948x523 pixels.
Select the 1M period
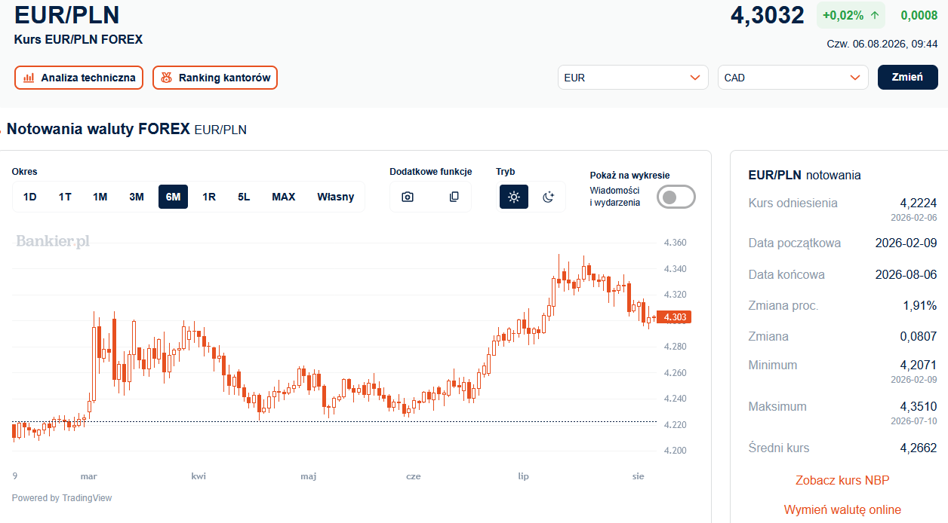point(100,197)
